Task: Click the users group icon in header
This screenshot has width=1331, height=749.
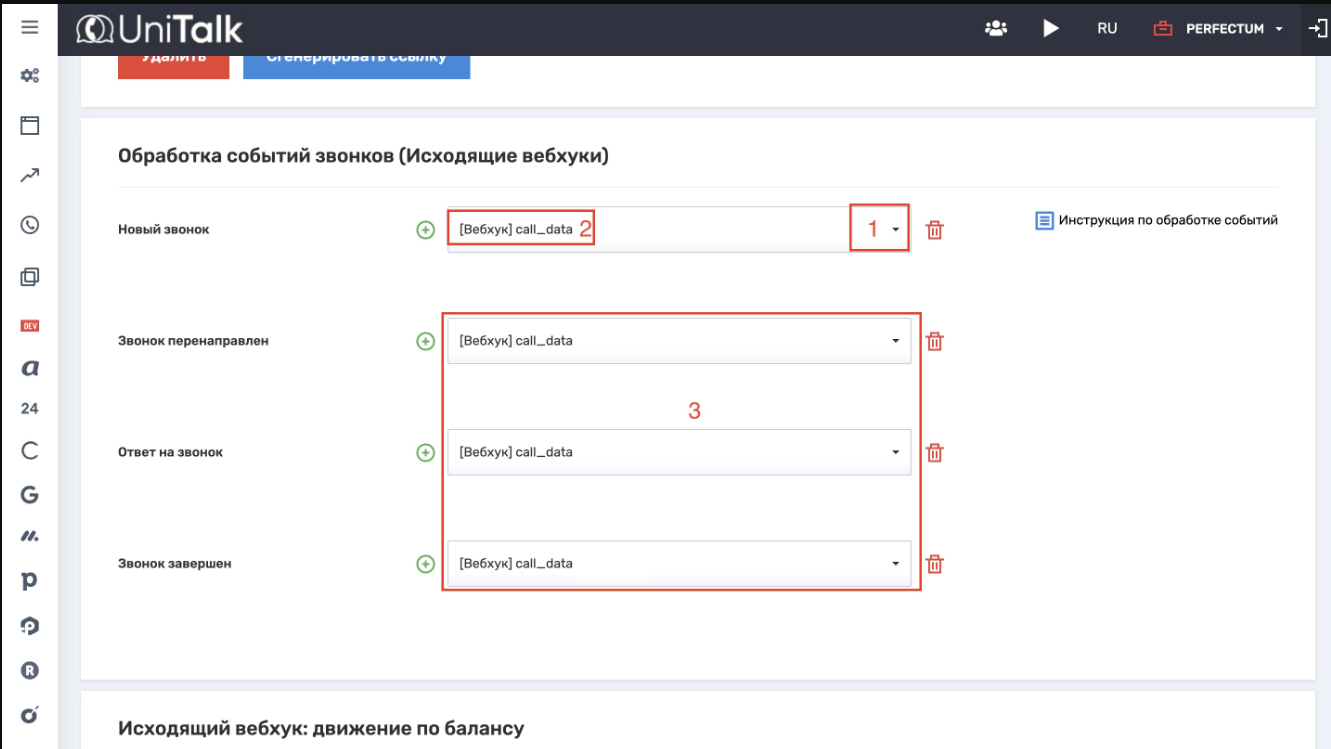Action: click(x=995, y=28)
